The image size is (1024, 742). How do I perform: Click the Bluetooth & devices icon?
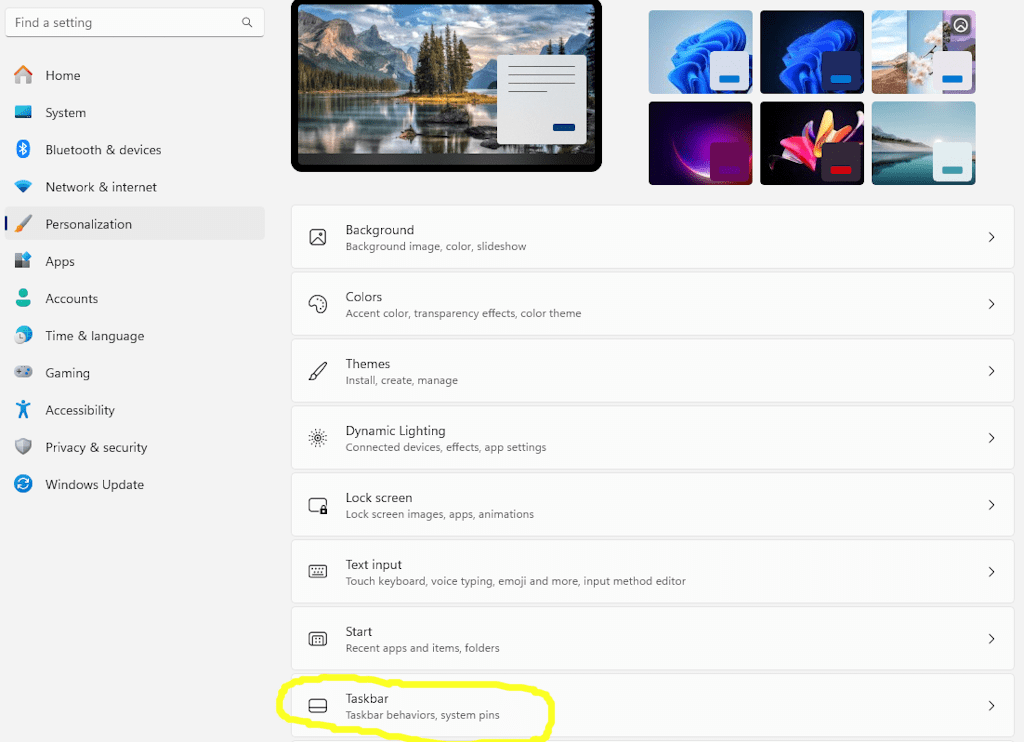click(21, 149)
